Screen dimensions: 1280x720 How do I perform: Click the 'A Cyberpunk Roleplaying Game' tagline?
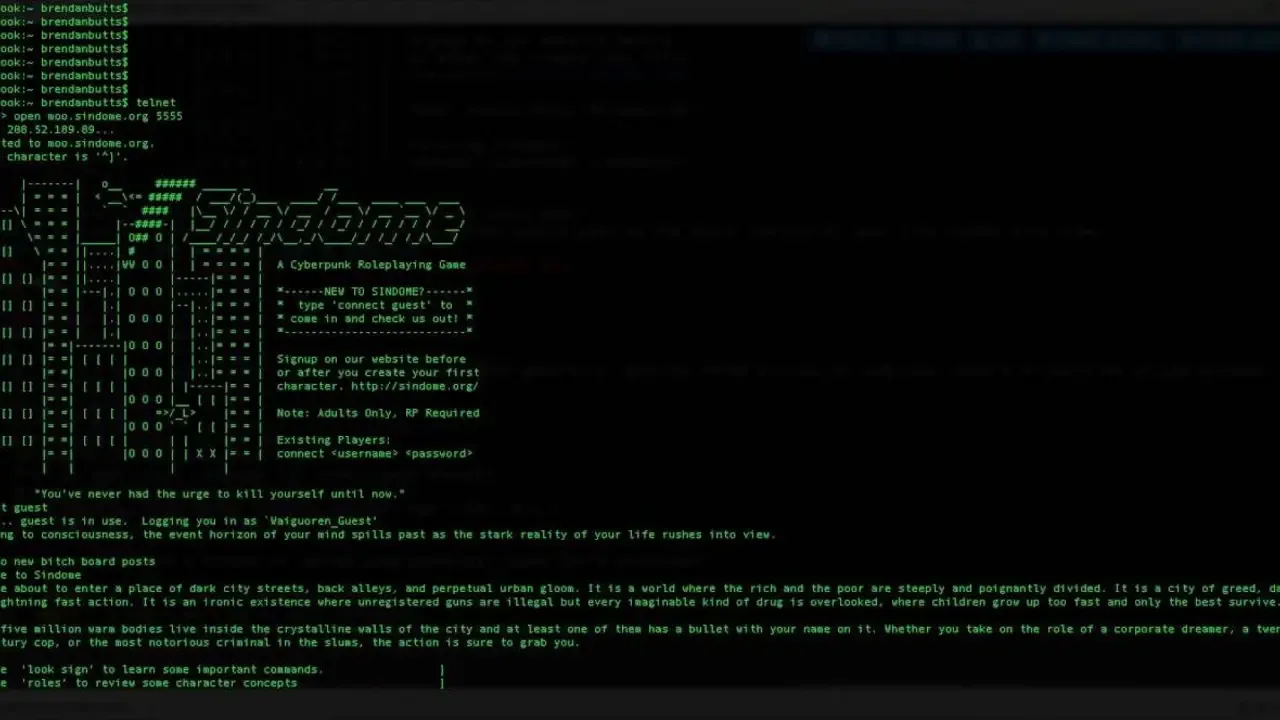[x=371, y=265]
